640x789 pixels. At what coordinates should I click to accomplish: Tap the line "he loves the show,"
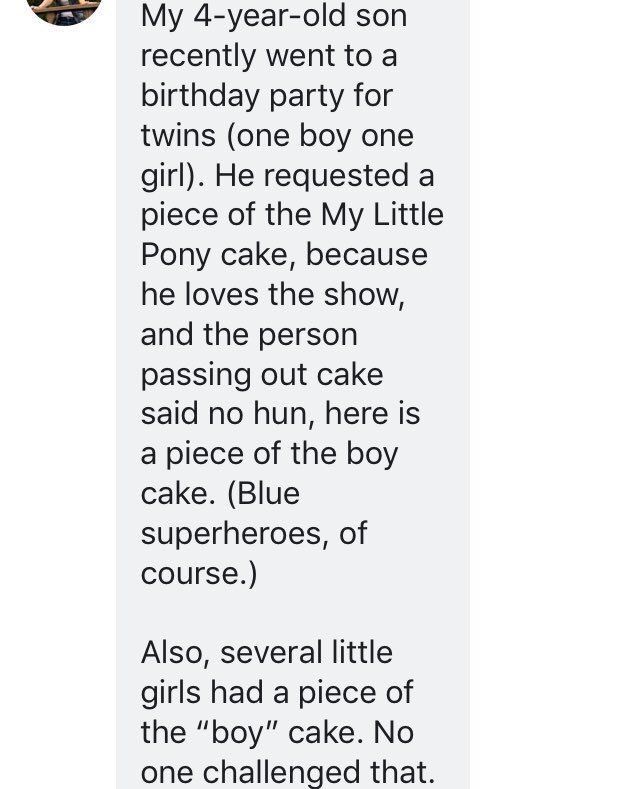(273, 295)
